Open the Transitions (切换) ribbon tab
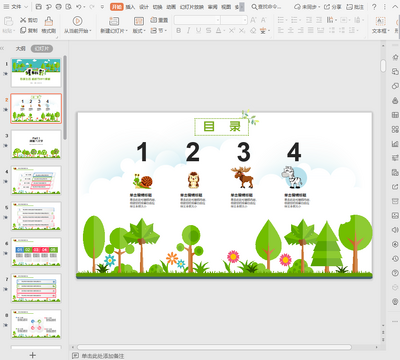The image size is (400, 360). [x=157, y=7]
